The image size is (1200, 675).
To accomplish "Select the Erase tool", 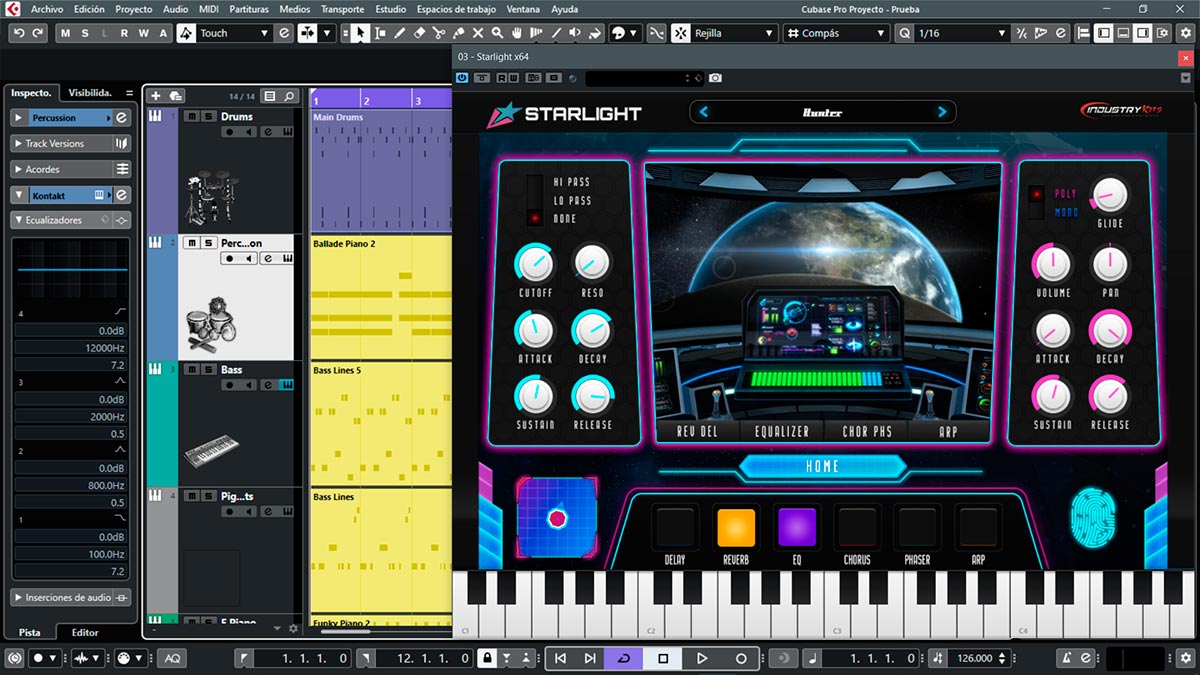I will tap(420, 33).
